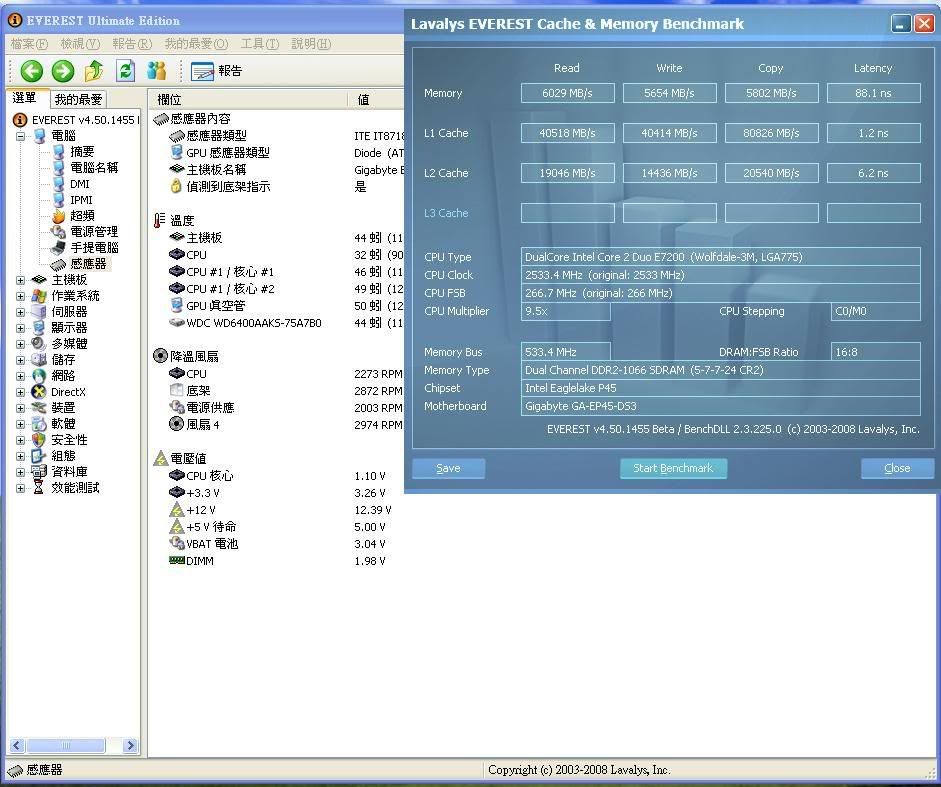Select the 電源供應 fan row
Screen dimensions: 941x787
click(x=209, y=408)
